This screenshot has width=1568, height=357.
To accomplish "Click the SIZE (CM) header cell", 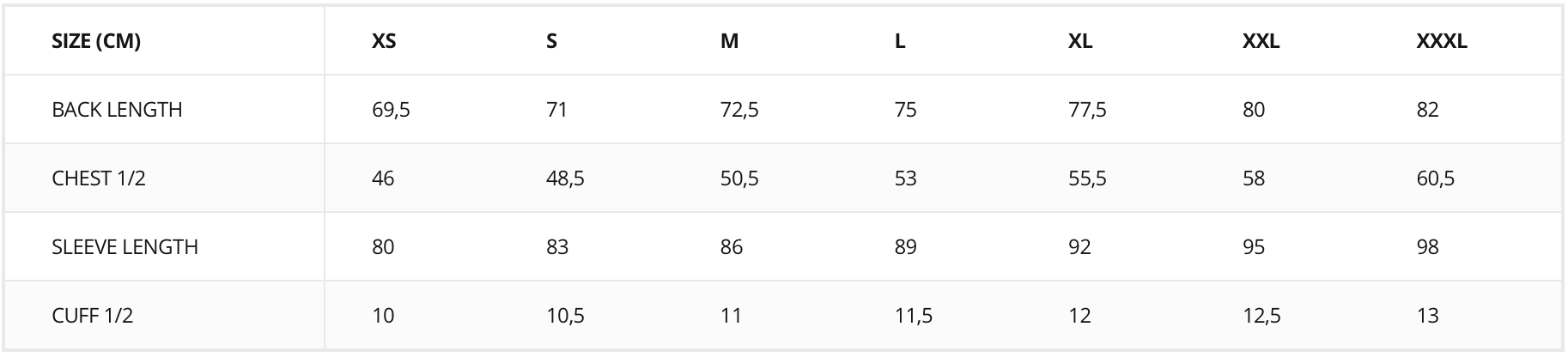I will click(96, 41).
